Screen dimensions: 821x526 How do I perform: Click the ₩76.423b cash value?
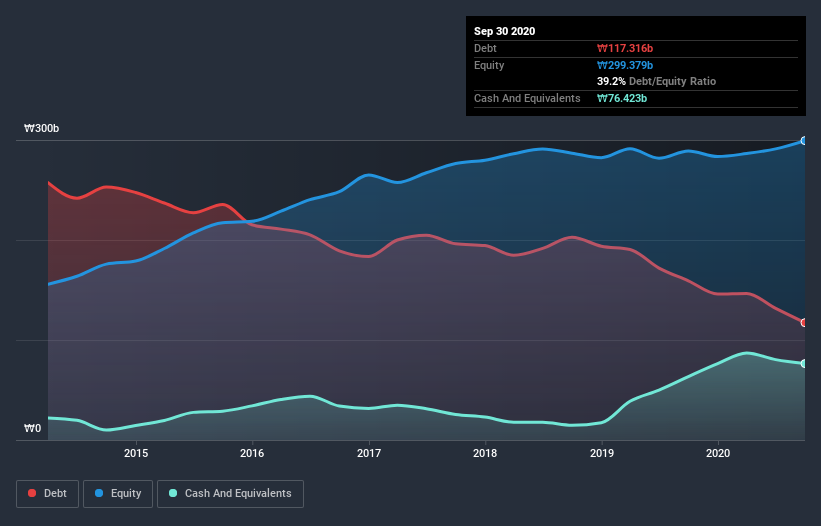[622, 98]
